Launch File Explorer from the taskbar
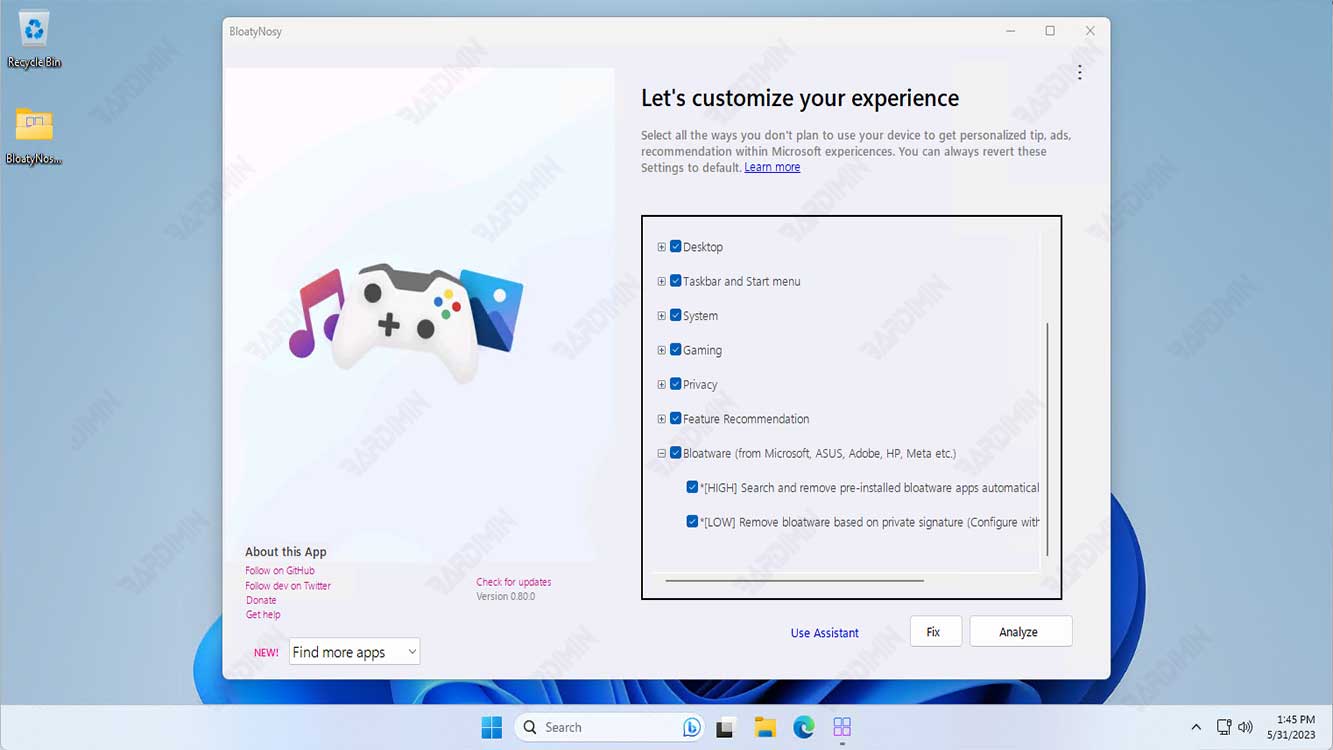The height and width of the screenshot is (750, 1333). click(x=765, y=727)
